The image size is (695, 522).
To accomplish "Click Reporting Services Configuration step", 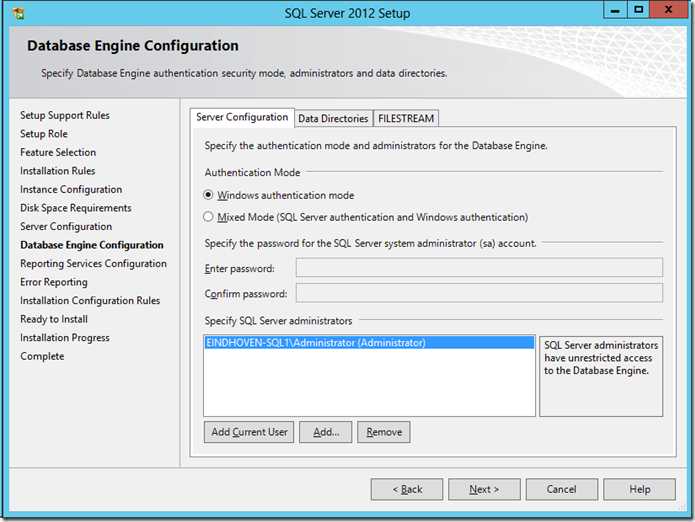I will [x=94, y=264].
